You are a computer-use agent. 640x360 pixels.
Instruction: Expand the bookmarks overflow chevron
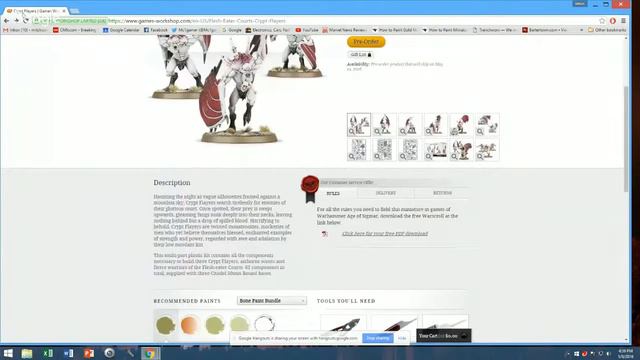point(582,30)
